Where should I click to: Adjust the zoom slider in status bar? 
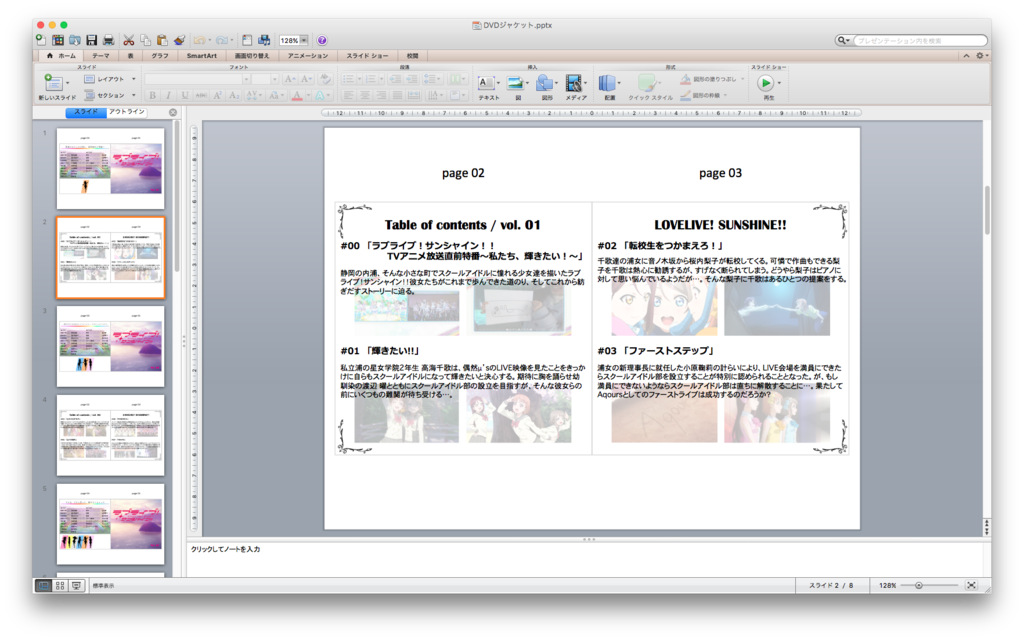pyautogui.click(x=918, y=585)
